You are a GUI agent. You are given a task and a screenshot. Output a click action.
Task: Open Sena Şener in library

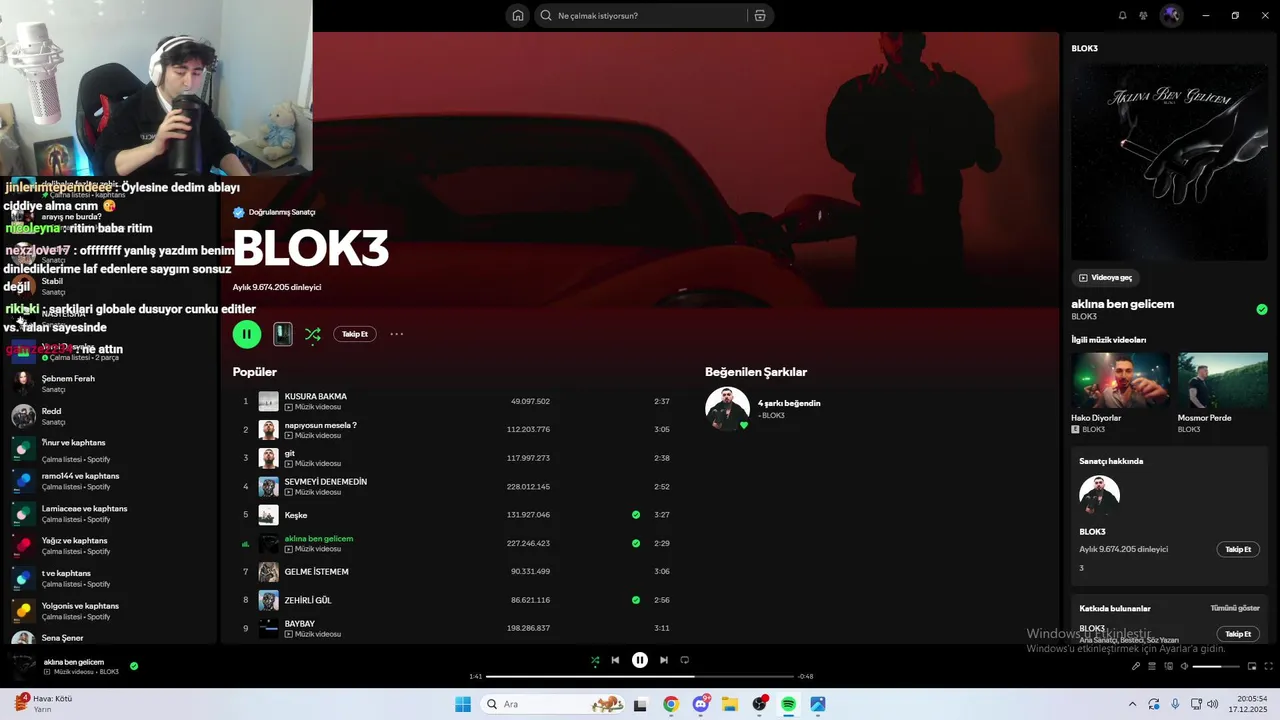click(113, 637)
